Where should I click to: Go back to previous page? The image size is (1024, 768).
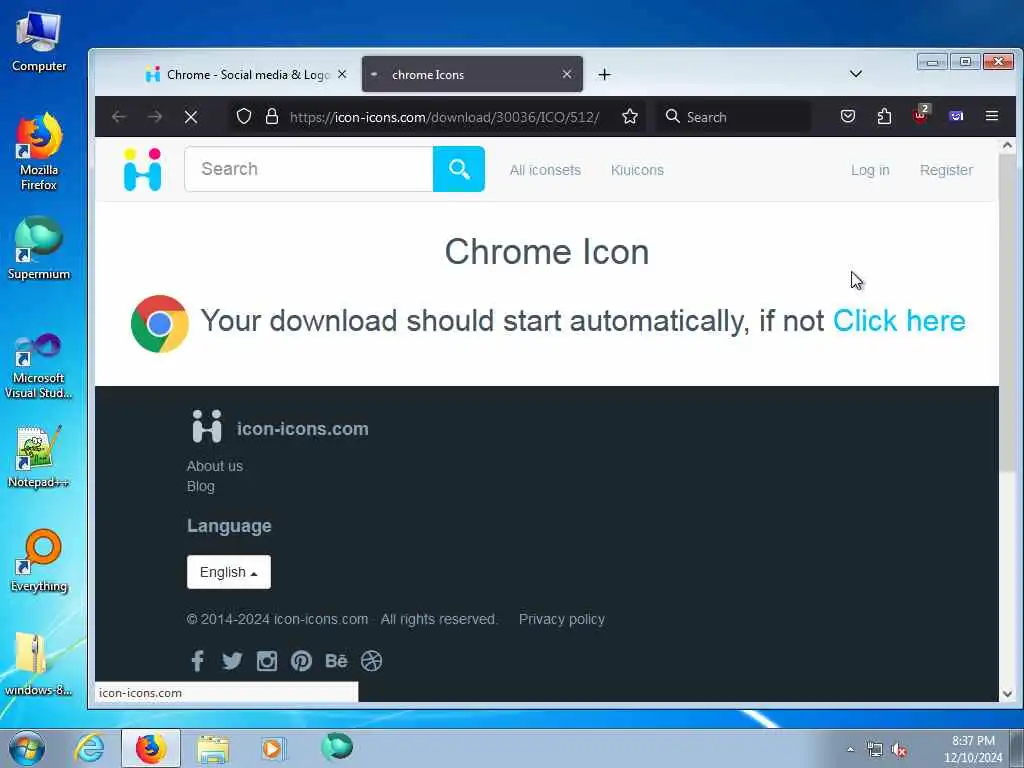(119, 117)
